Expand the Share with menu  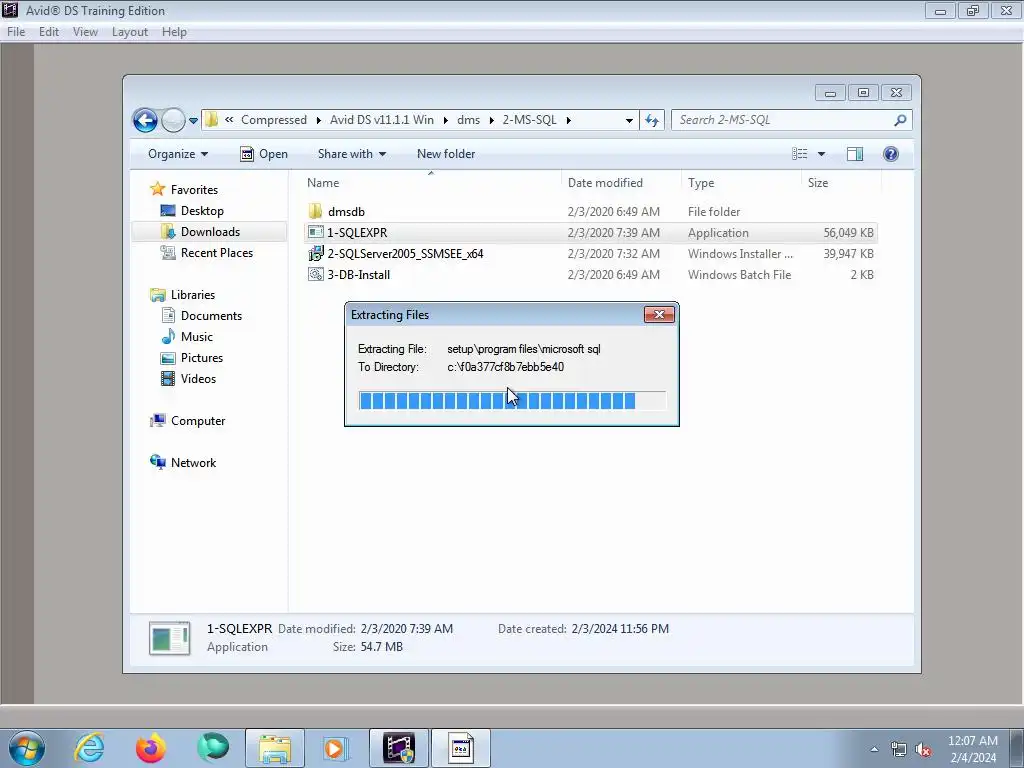(351, 154)
